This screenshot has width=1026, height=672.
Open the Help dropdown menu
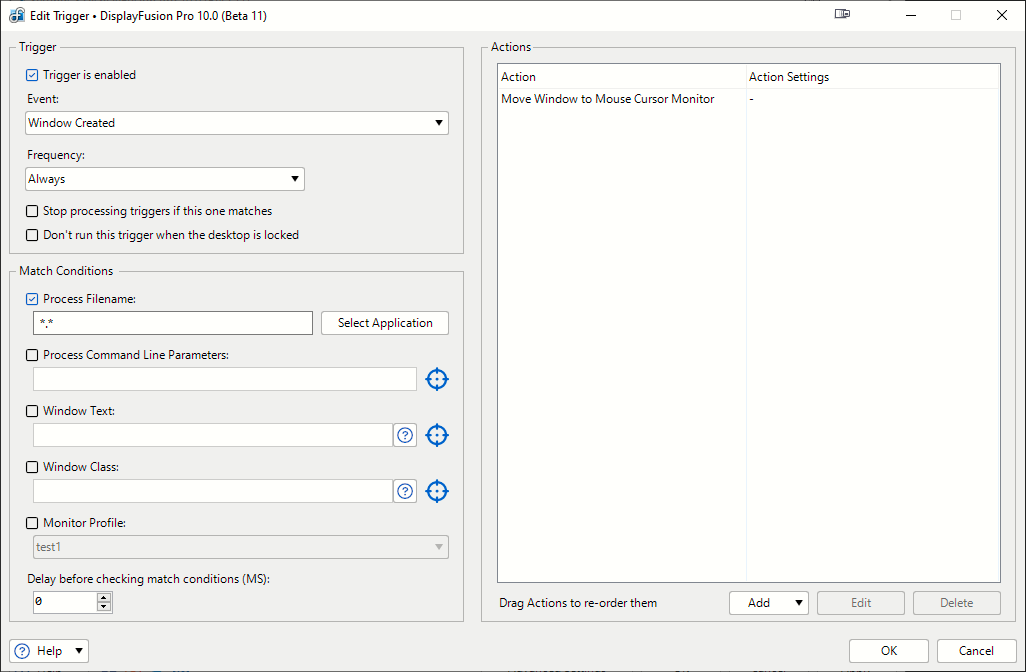pyautogui.click(x=50, y=651)
